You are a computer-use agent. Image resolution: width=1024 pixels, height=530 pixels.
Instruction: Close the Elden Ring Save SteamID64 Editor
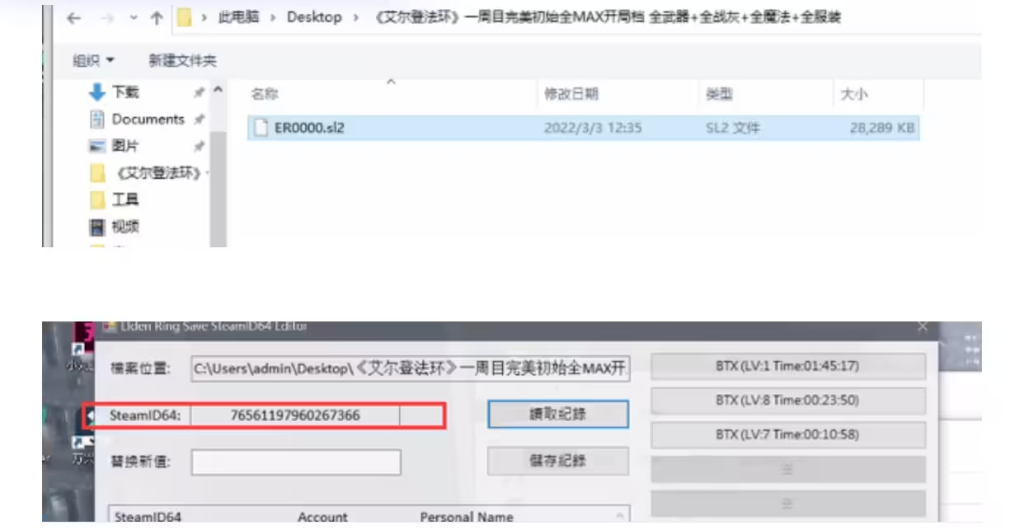pyautogui.click(x=922, y=326)
